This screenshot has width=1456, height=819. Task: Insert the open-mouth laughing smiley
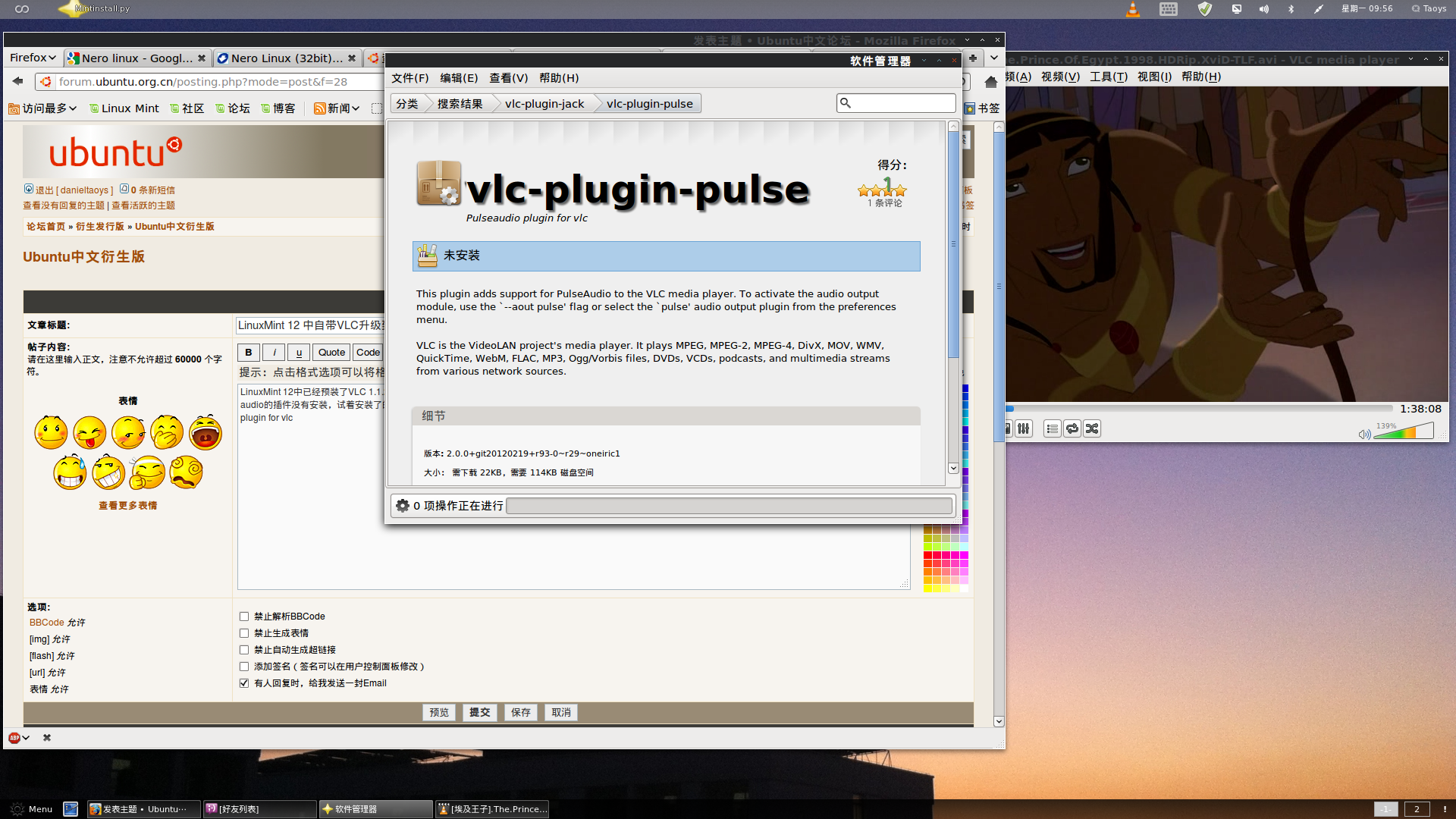coord(206,432)
